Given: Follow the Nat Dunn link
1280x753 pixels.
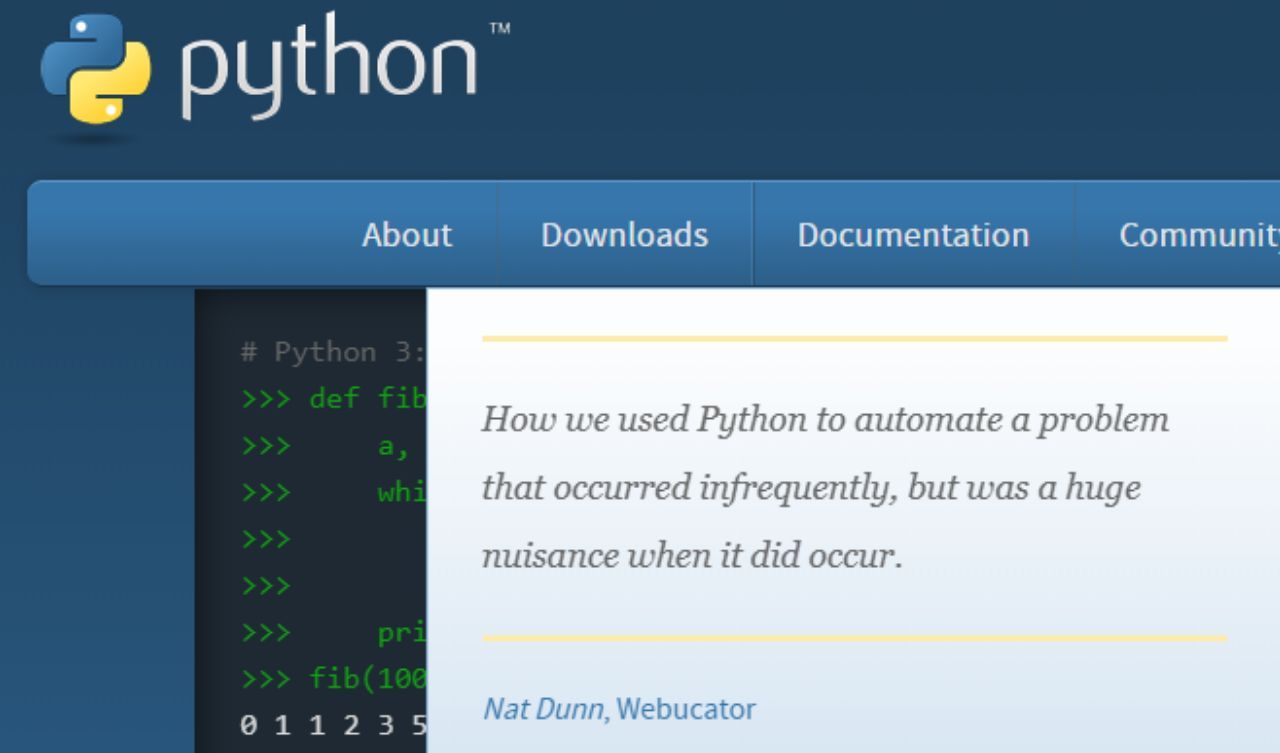Looking at the screenshot, I should [x=543, y=709].
